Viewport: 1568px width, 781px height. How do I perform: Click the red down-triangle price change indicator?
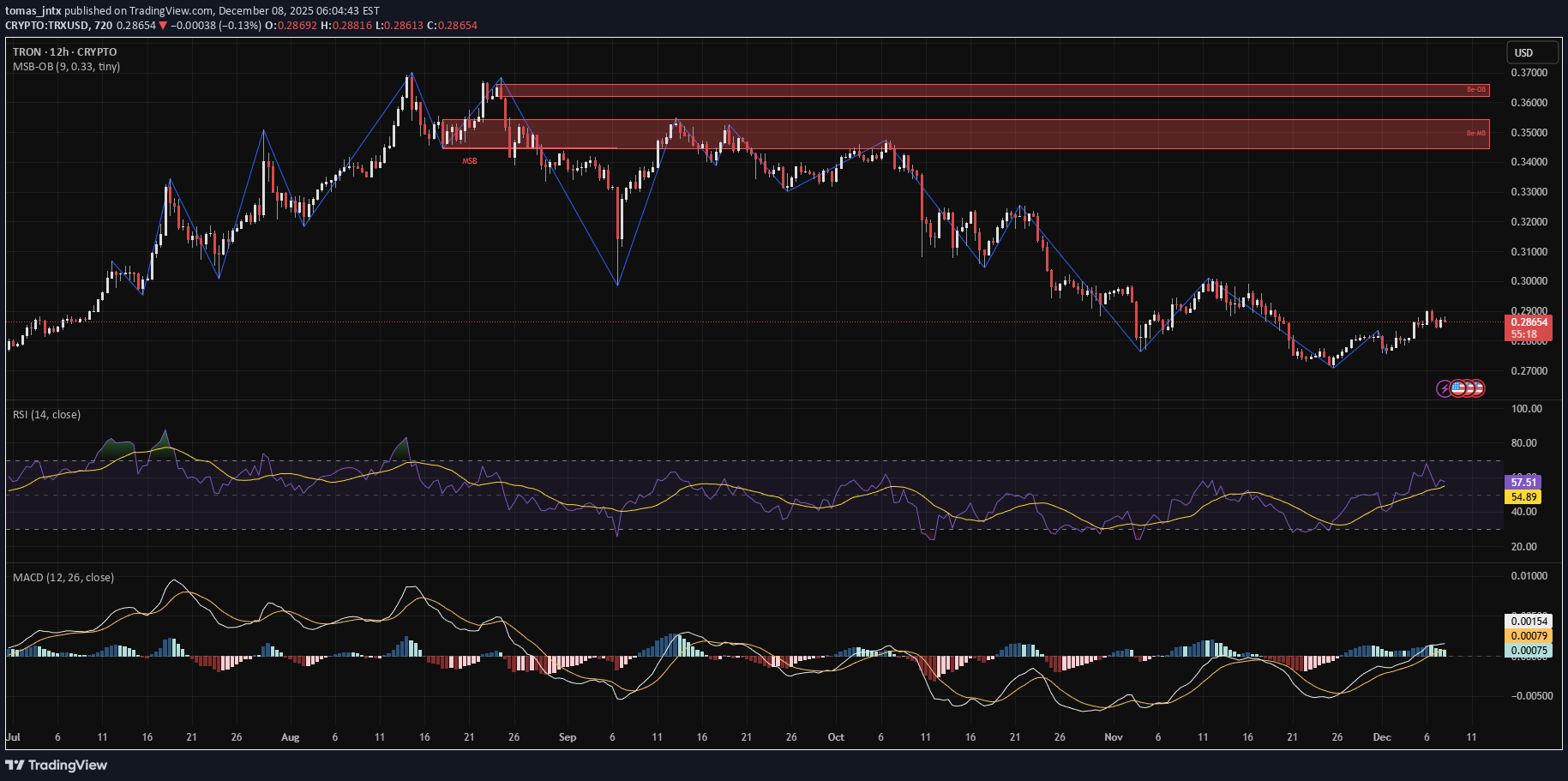[163, 26]
